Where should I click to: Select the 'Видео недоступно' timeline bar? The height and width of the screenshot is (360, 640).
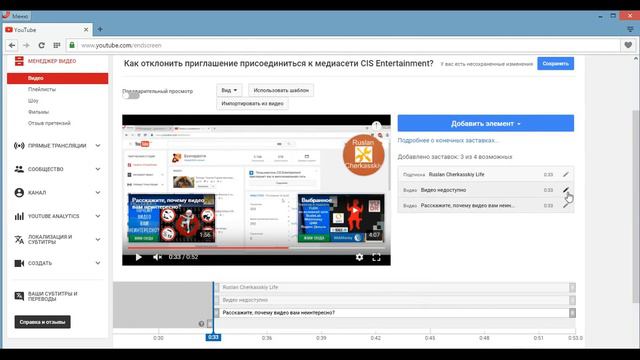(x=394, y=300)
